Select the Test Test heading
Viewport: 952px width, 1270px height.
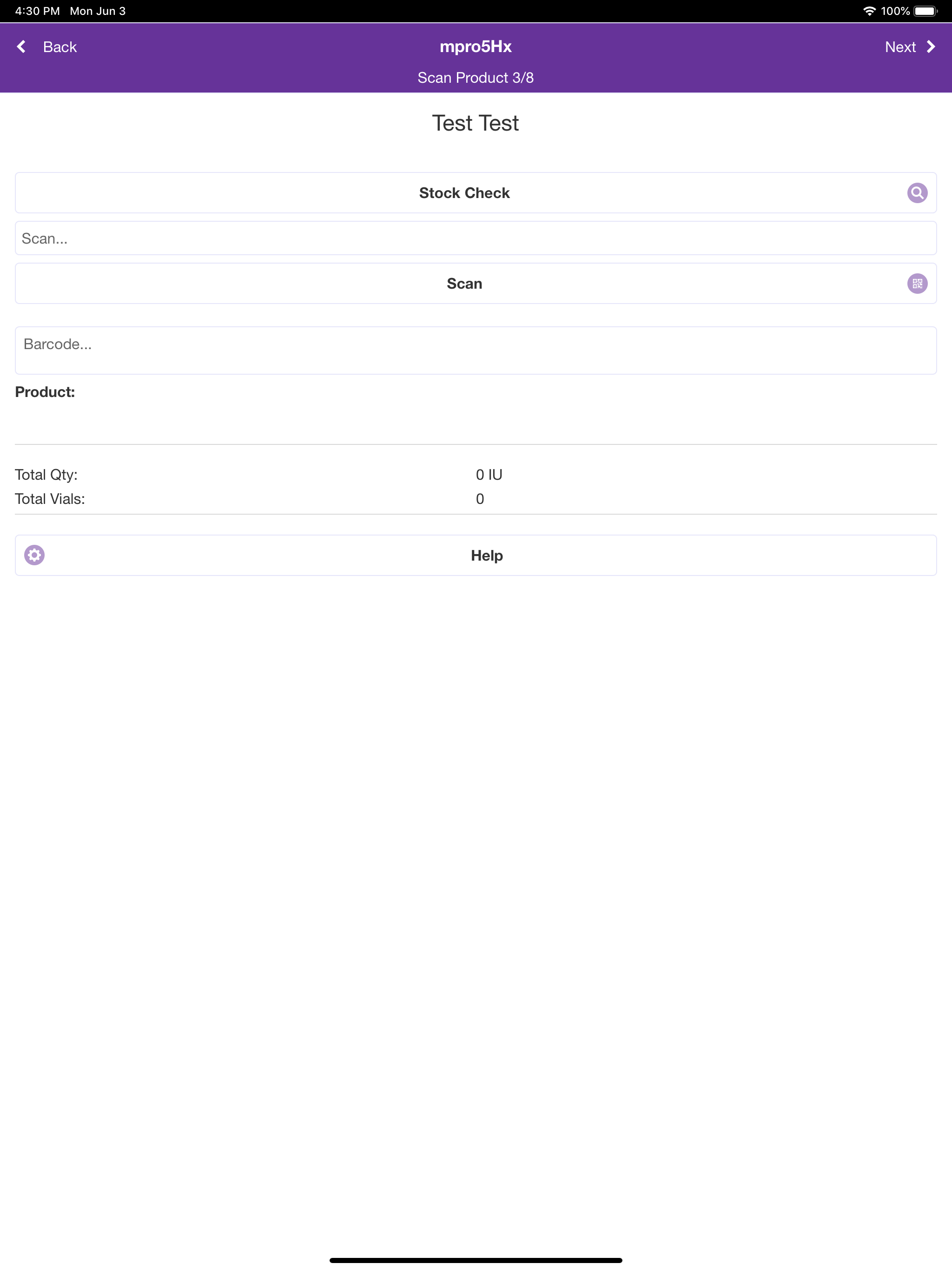point(476,123)
